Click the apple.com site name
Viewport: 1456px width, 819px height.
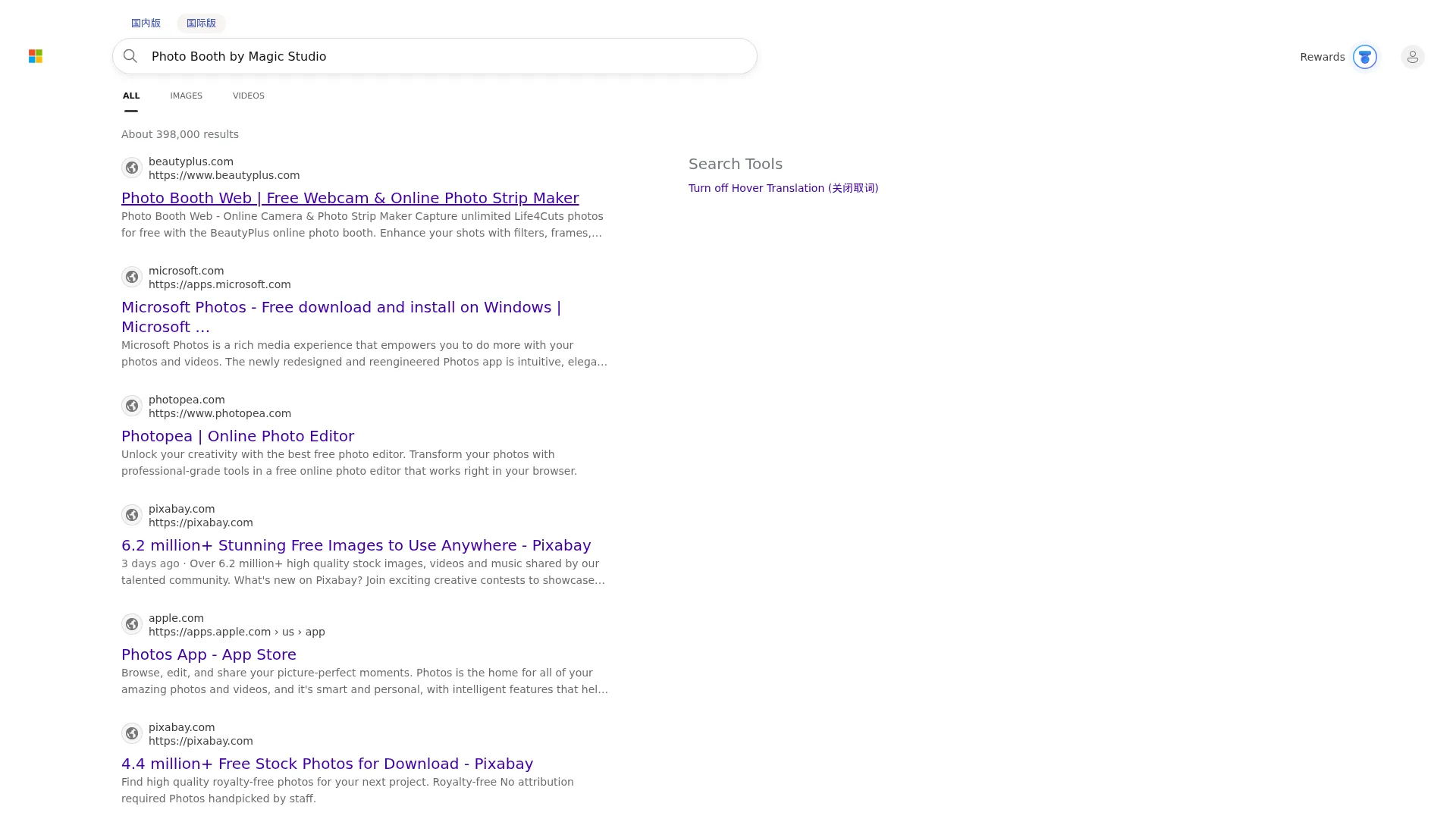(176, 618)
